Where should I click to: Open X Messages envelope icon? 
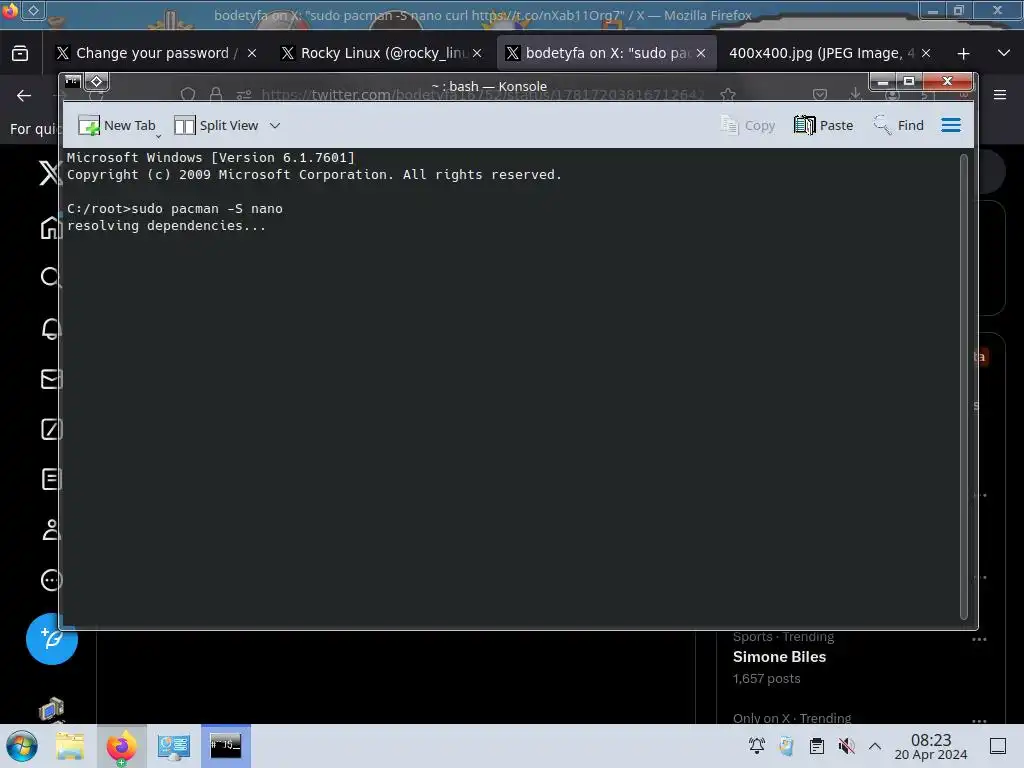pyautogui.click(x=52, y=379)
